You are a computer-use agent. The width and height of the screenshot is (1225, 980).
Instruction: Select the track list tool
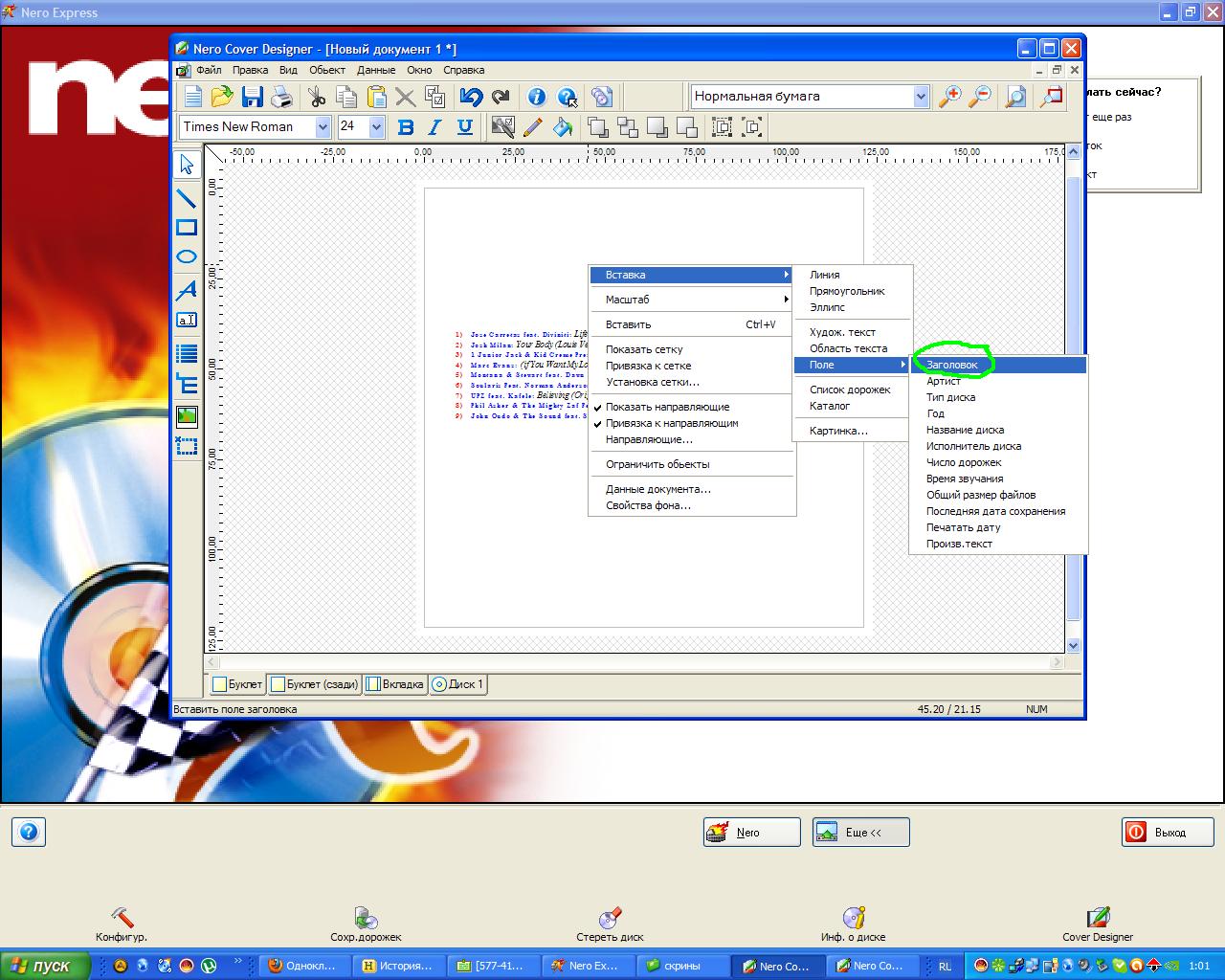pyautogui.click(x=187, y=353)
